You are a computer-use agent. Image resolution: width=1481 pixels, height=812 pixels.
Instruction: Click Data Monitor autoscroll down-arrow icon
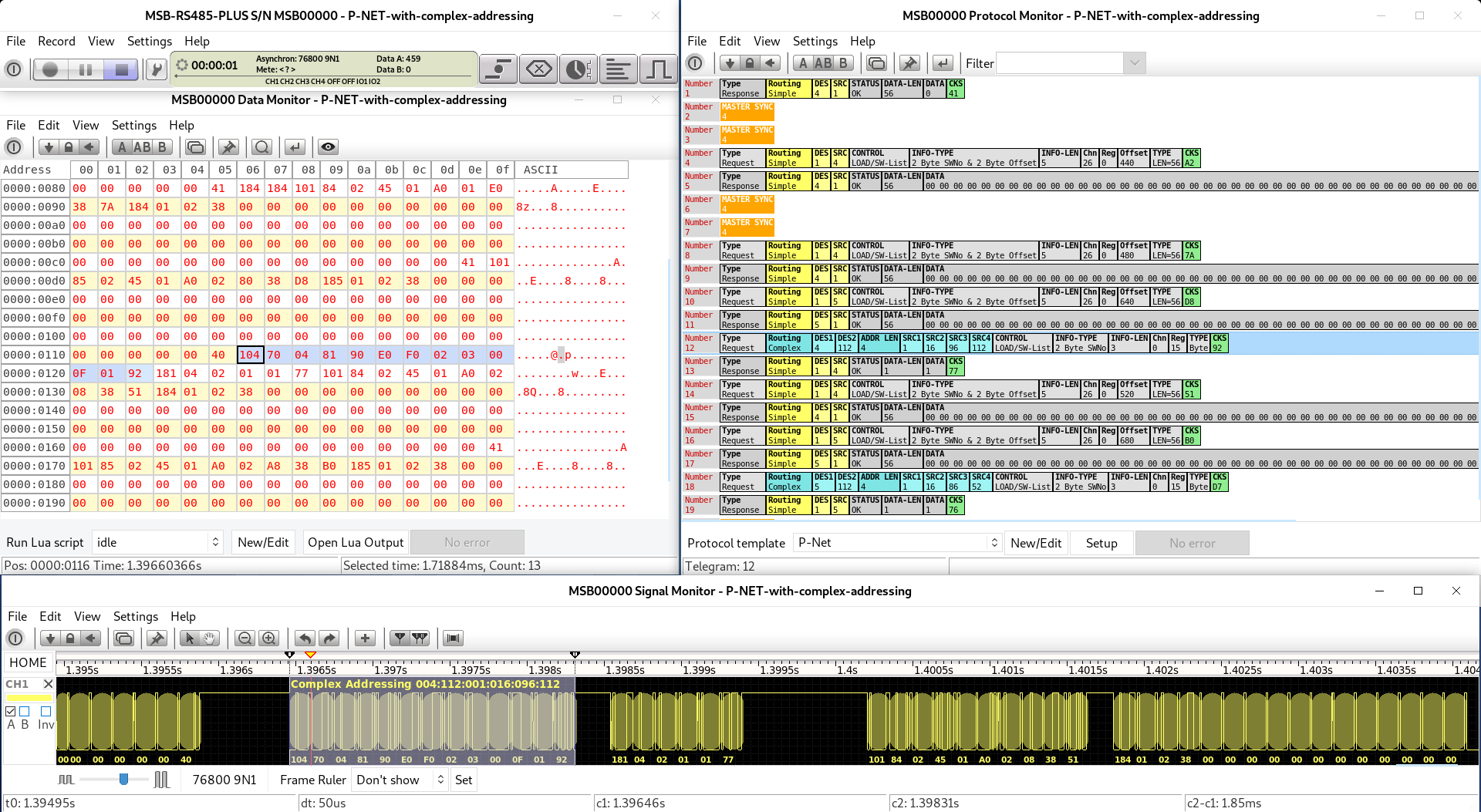pyautogui.click(x=49, y=147)
